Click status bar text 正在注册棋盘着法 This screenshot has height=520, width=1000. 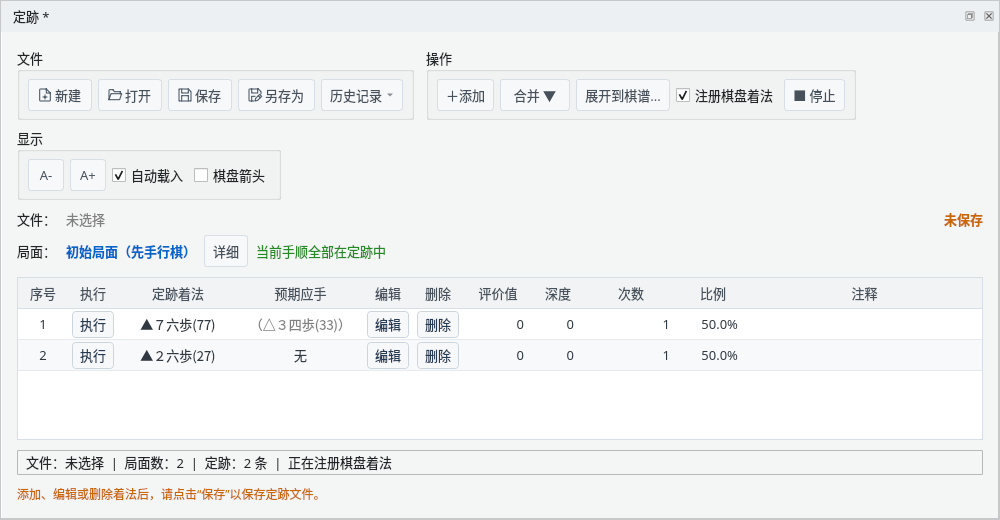340,463
